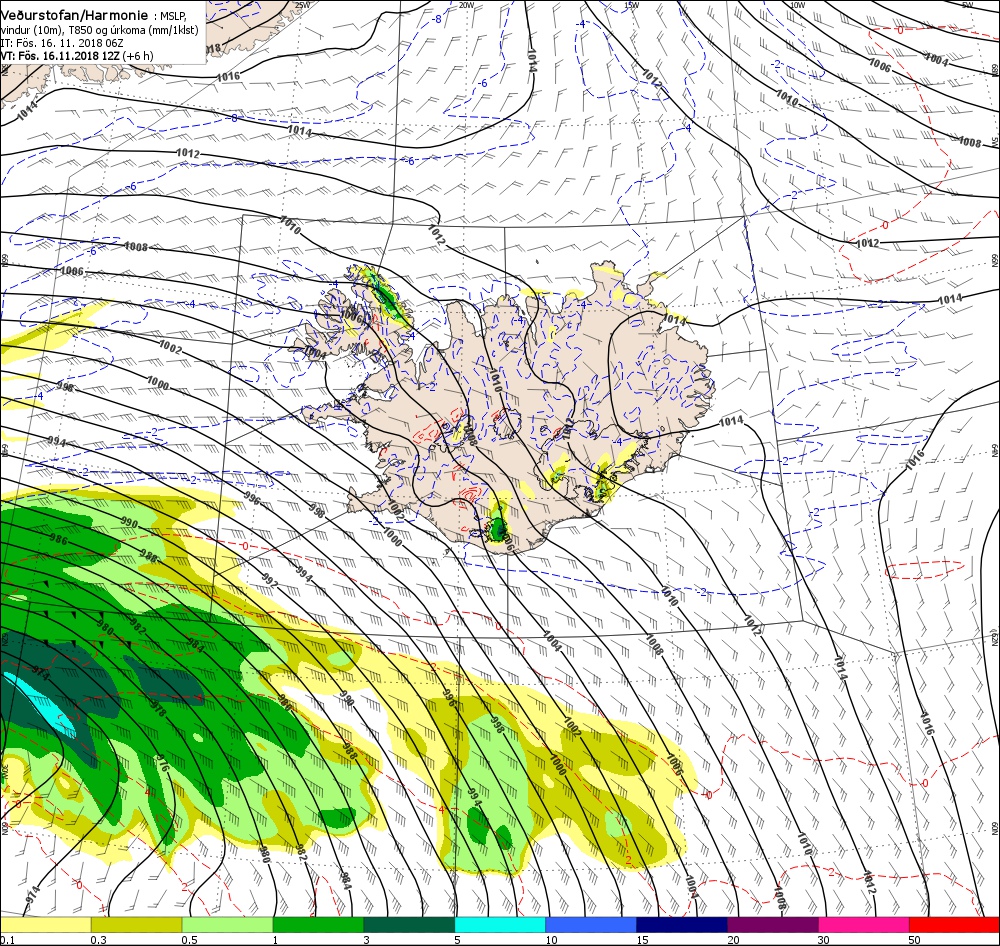This screenshot has height=946, width=1000.
Task: Click the pale yellow 0.1–0.3 legend swatch
Action: (x=45, y=924)
